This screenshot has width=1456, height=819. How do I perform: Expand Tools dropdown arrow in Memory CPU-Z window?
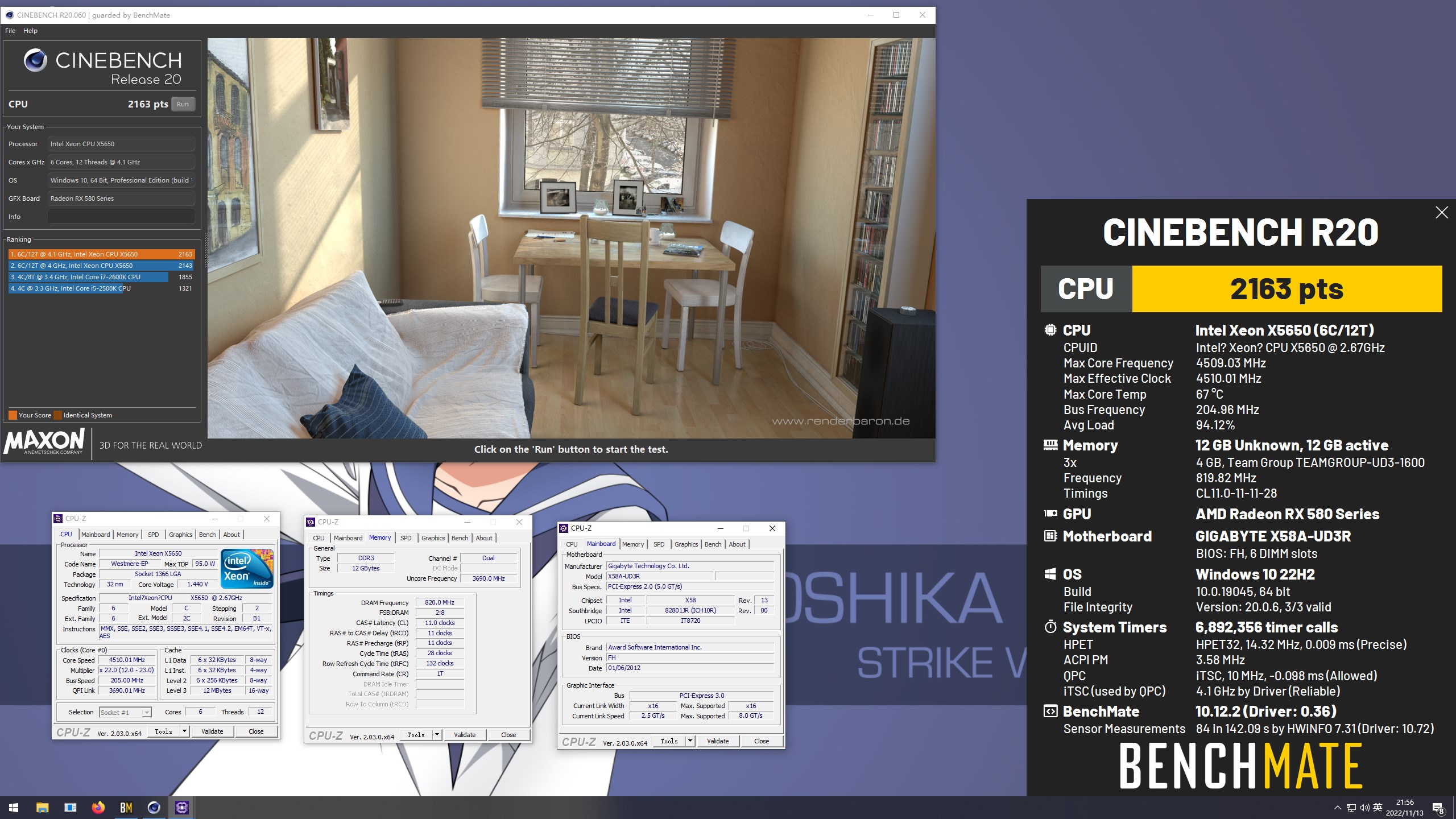pos(437,735)
